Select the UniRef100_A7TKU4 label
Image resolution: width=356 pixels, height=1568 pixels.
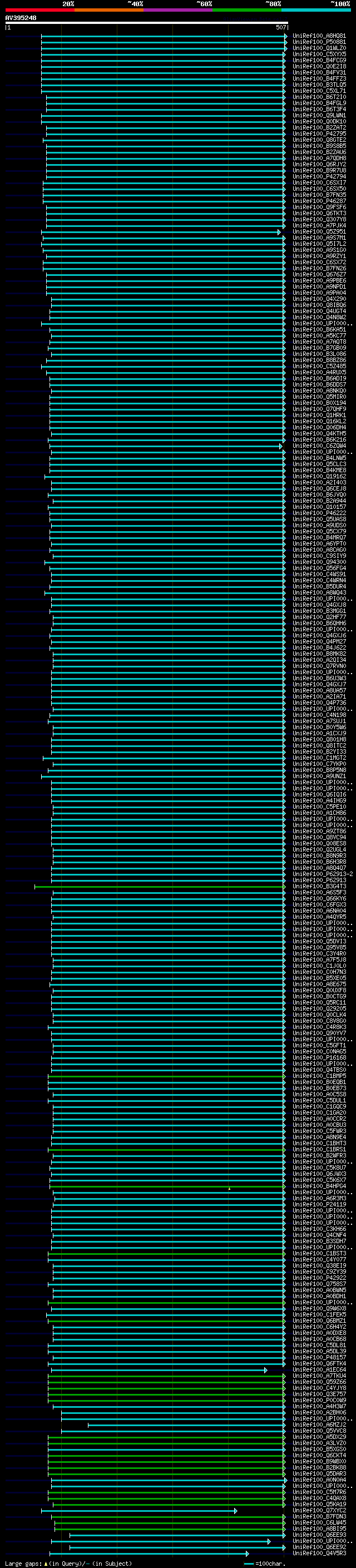(x=319, y=1376)
